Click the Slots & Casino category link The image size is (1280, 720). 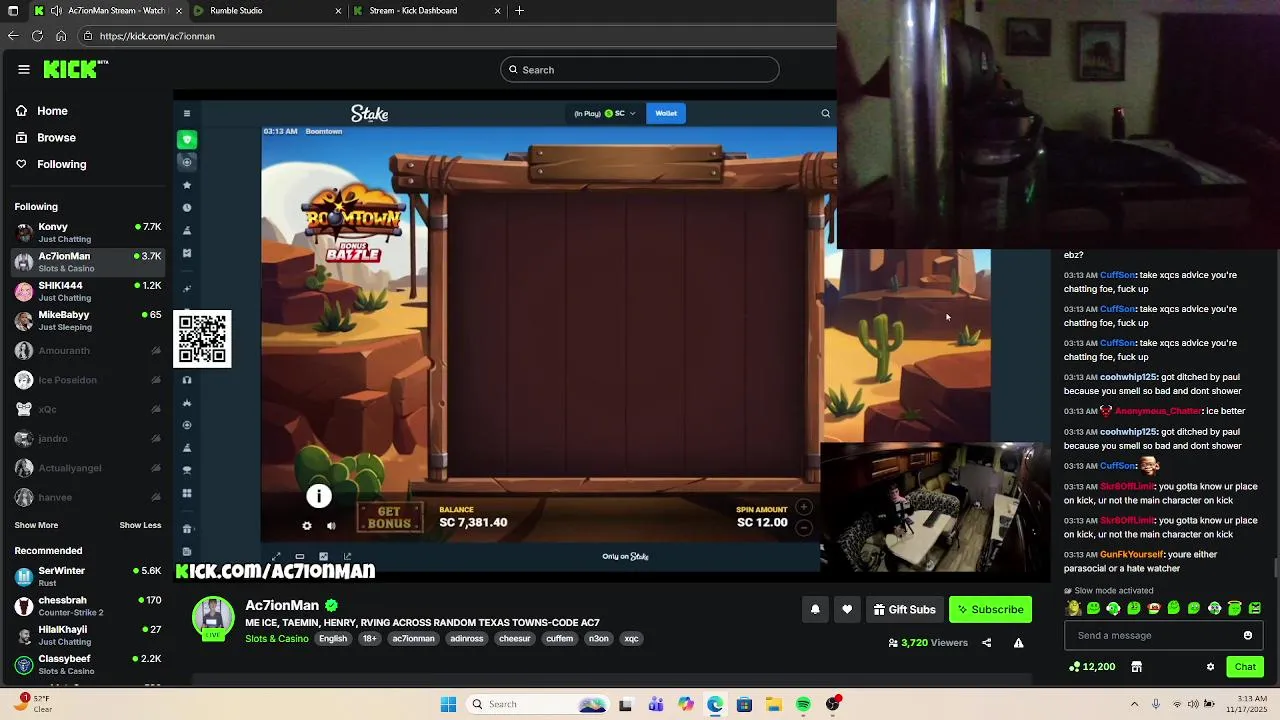point(277,639)
